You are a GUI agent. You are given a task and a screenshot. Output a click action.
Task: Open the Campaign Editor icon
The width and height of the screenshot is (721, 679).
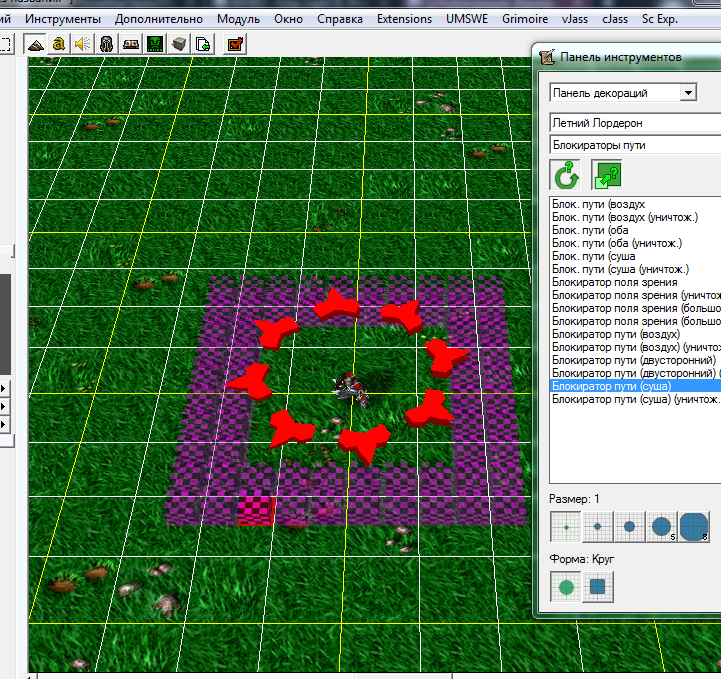[130, 43]
